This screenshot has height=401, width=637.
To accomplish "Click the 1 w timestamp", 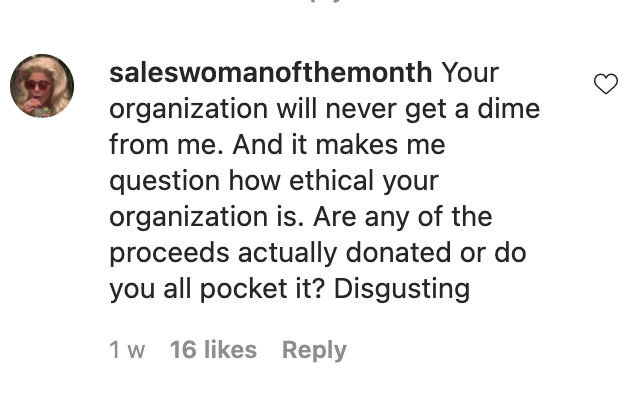I will point(127,350).
